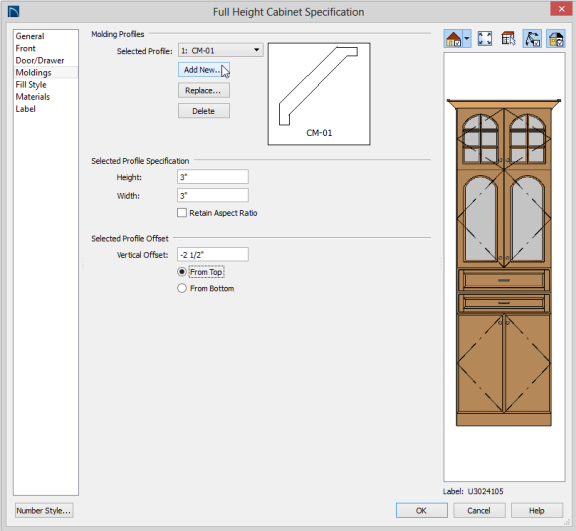Open the rendering technique dropdown arrow

coord(467,39)
